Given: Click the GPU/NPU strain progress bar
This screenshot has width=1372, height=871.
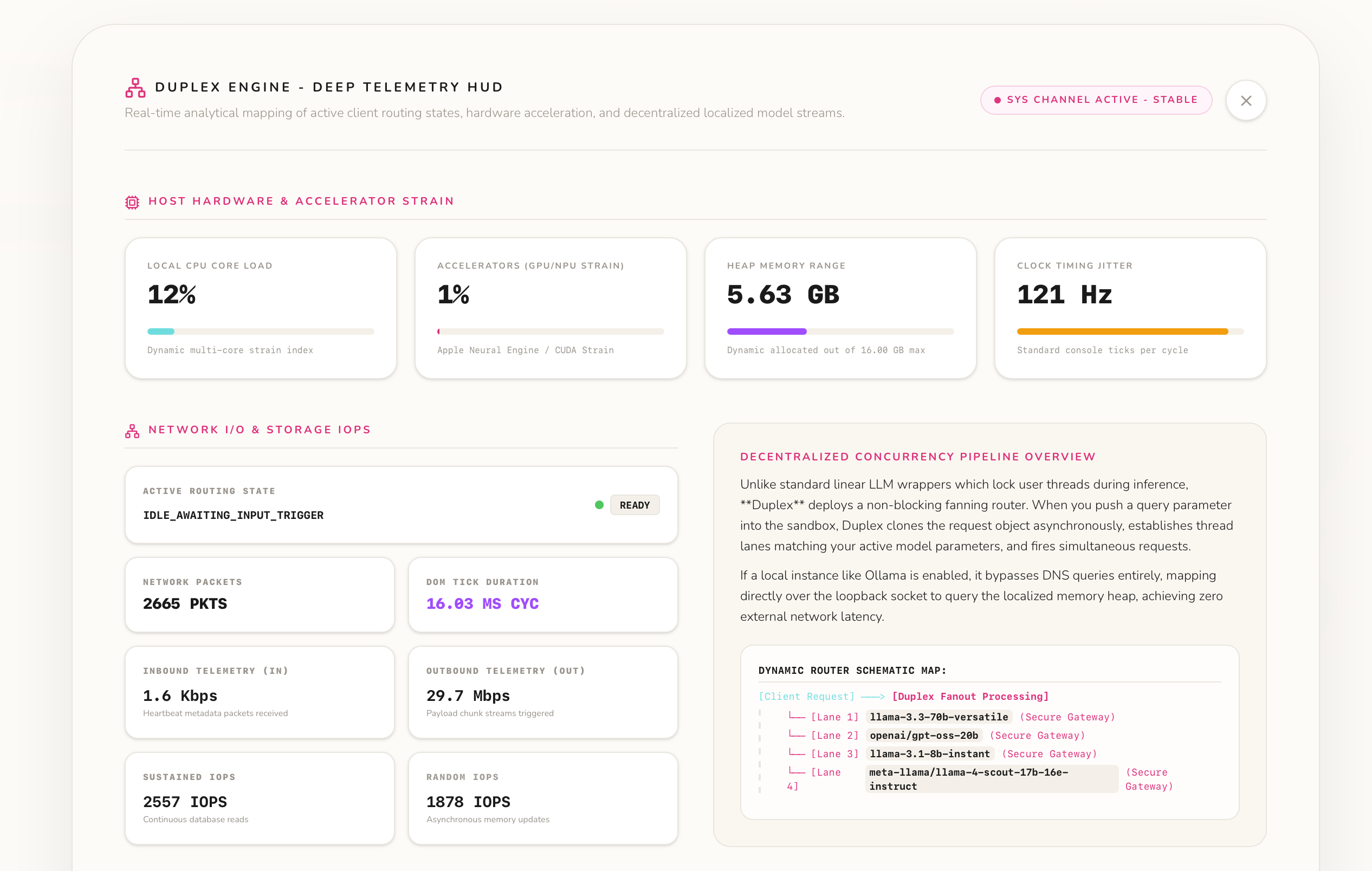Looking at the screenshot, I should coord(551,331).
